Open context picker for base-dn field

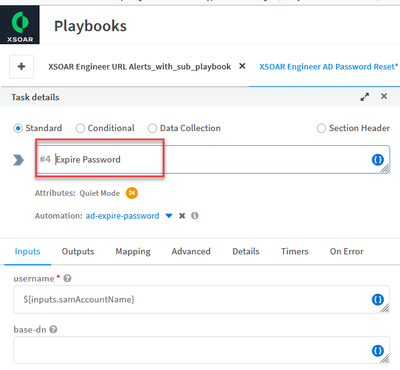click(x=378, y=351)
